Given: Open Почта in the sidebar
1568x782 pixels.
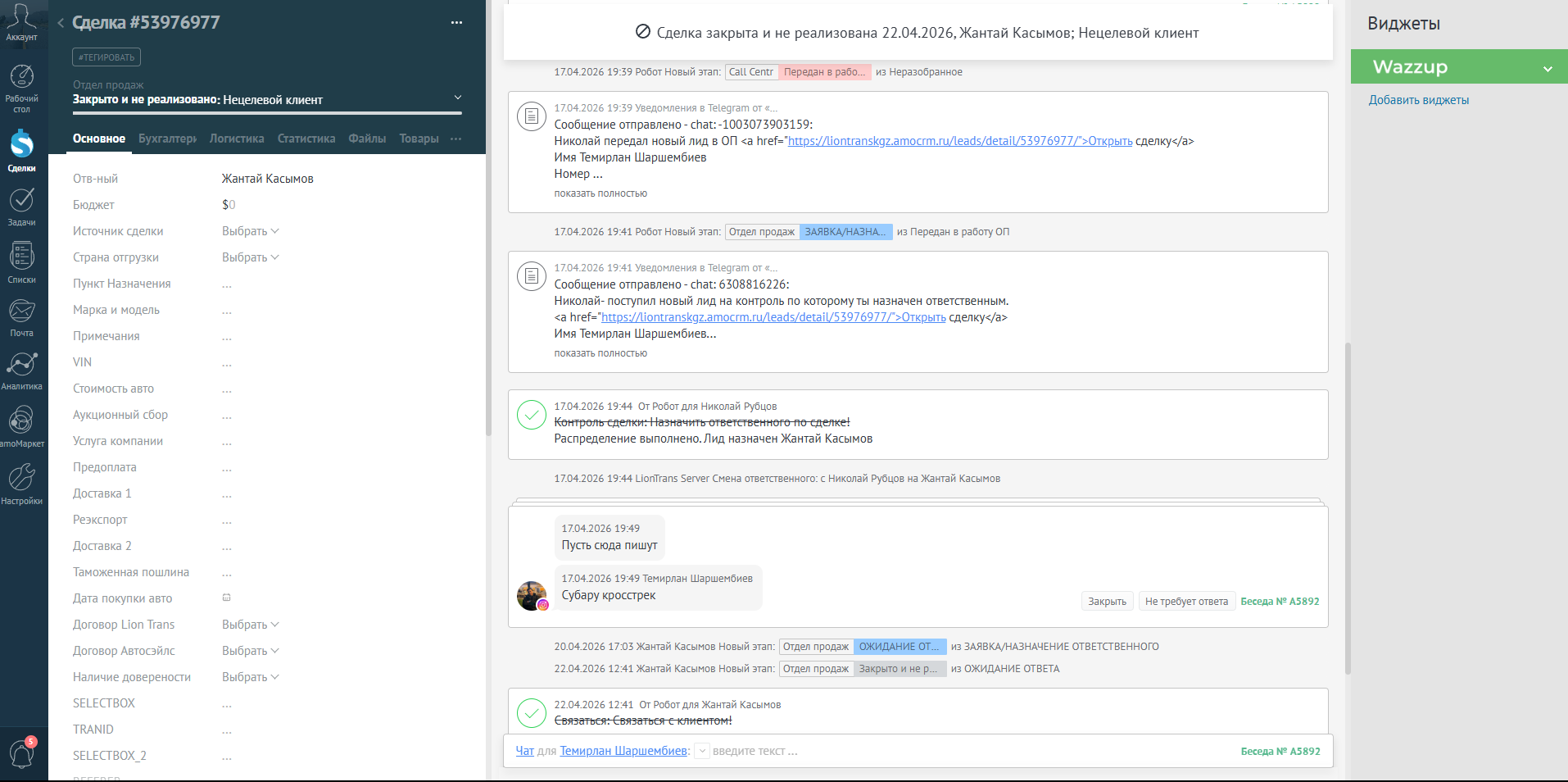Looking at the screenshot, I should tap(21, 318).
